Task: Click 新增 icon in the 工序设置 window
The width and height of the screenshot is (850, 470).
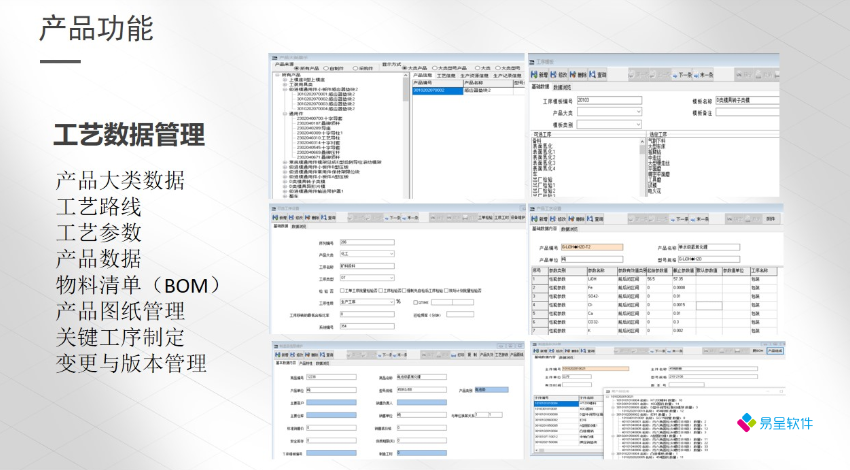Action: pyautogui.click(x=275, y=217)
